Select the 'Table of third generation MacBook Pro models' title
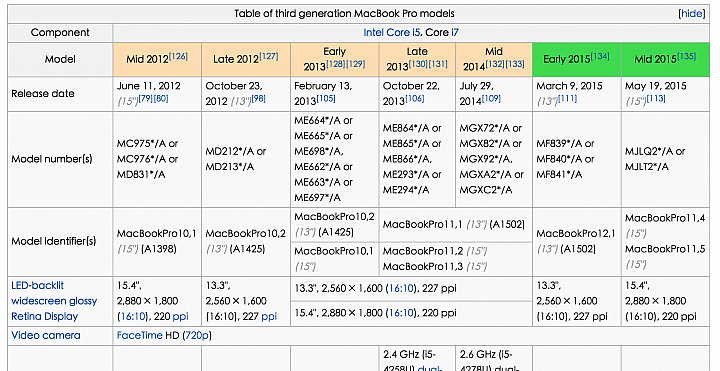The image size is (720, 371). pos(344,13)
